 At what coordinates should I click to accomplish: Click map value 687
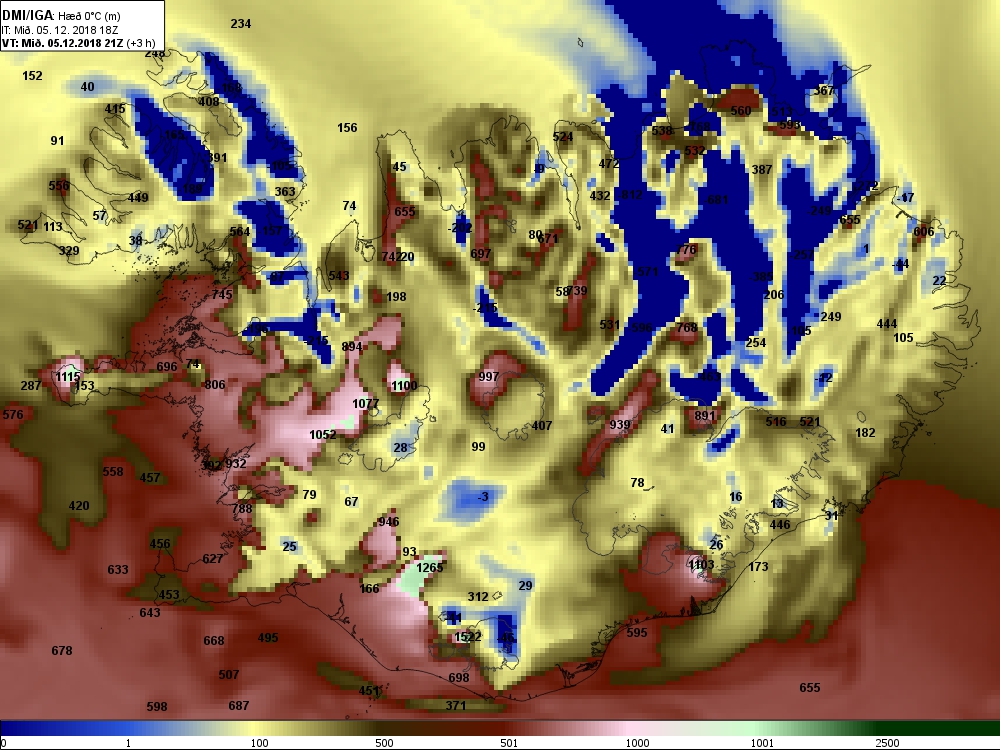(x=239, y=705)
